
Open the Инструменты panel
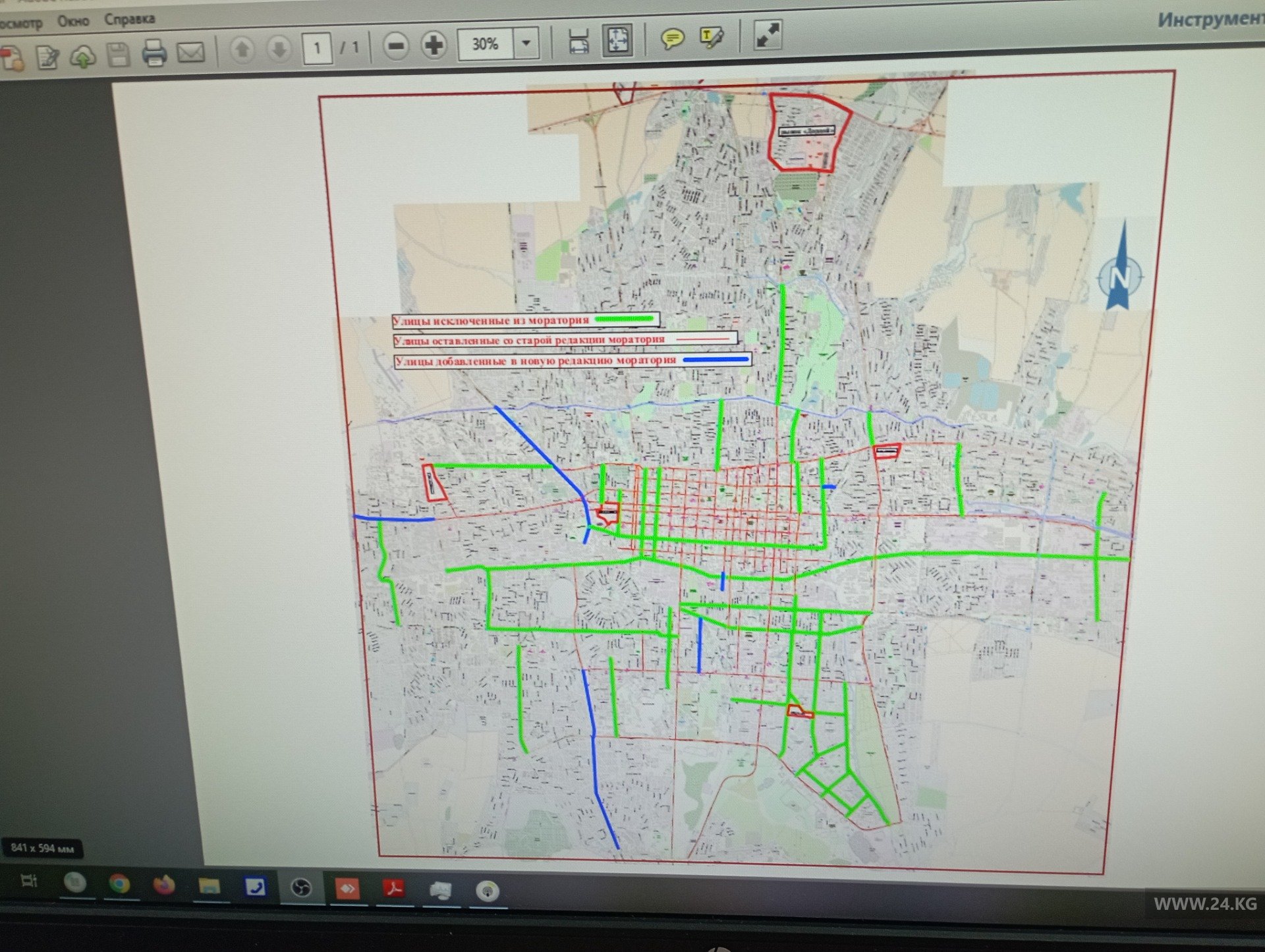(1211, 20)
